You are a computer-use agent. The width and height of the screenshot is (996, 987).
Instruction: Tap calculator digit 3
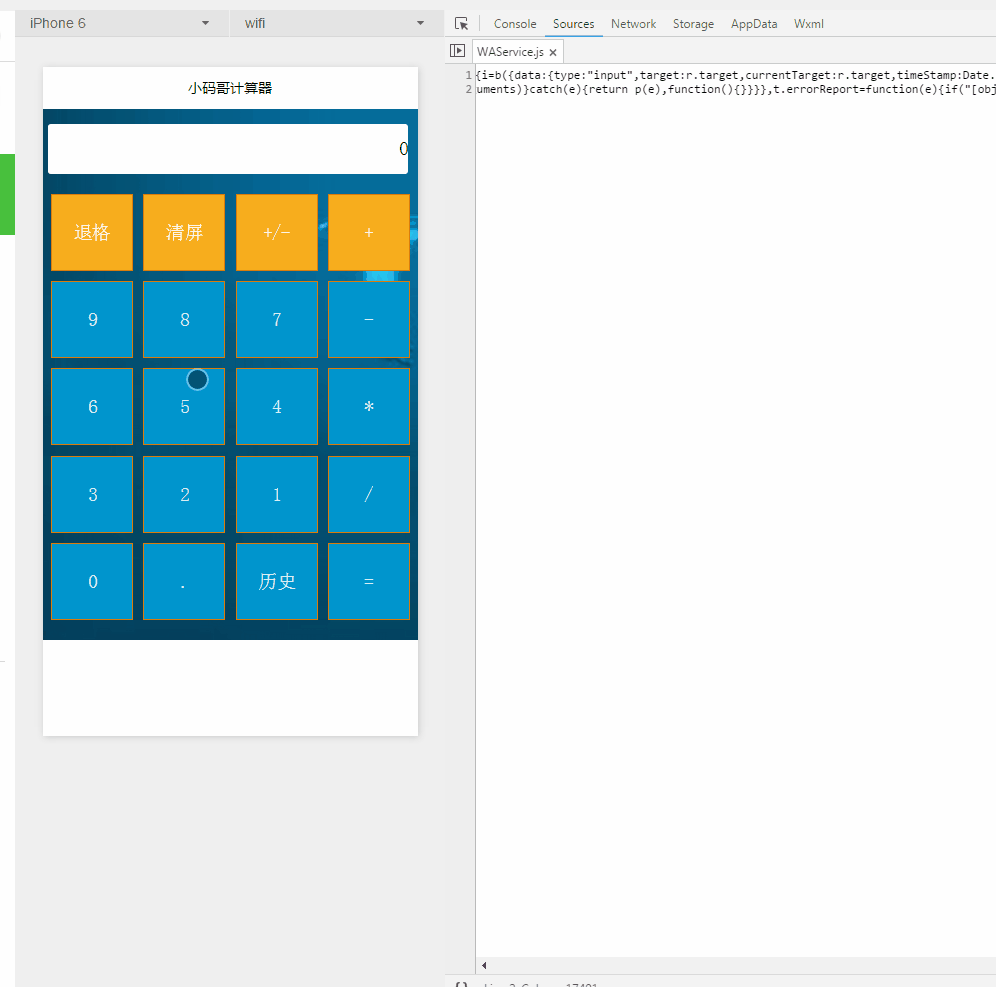coord(92,494)
